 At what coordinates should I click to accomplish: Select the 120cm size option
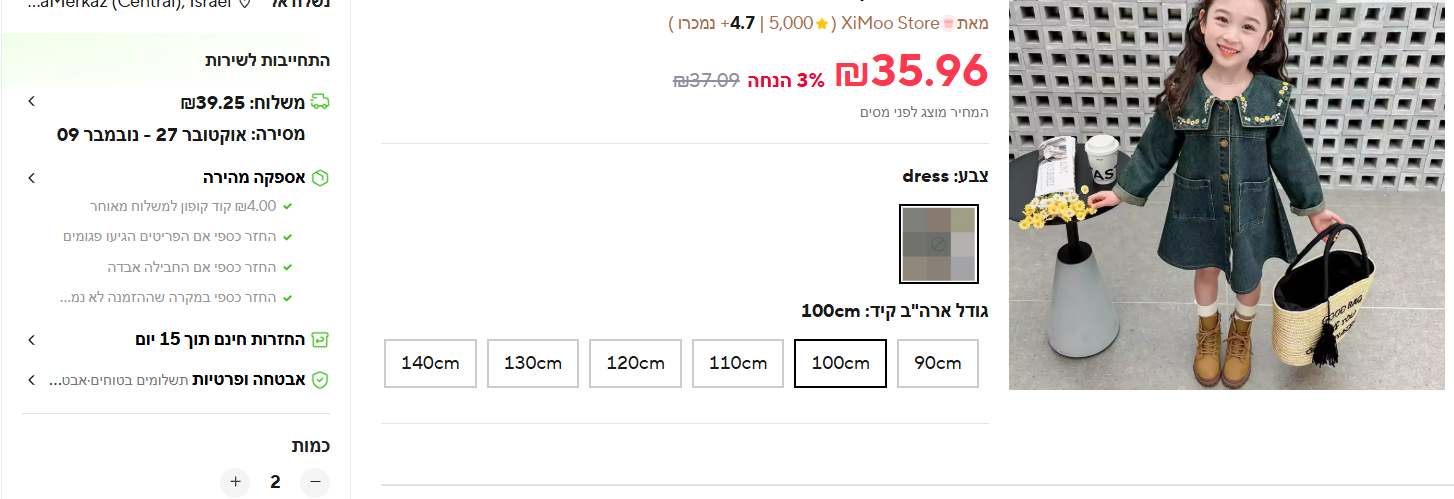point(635,363)
